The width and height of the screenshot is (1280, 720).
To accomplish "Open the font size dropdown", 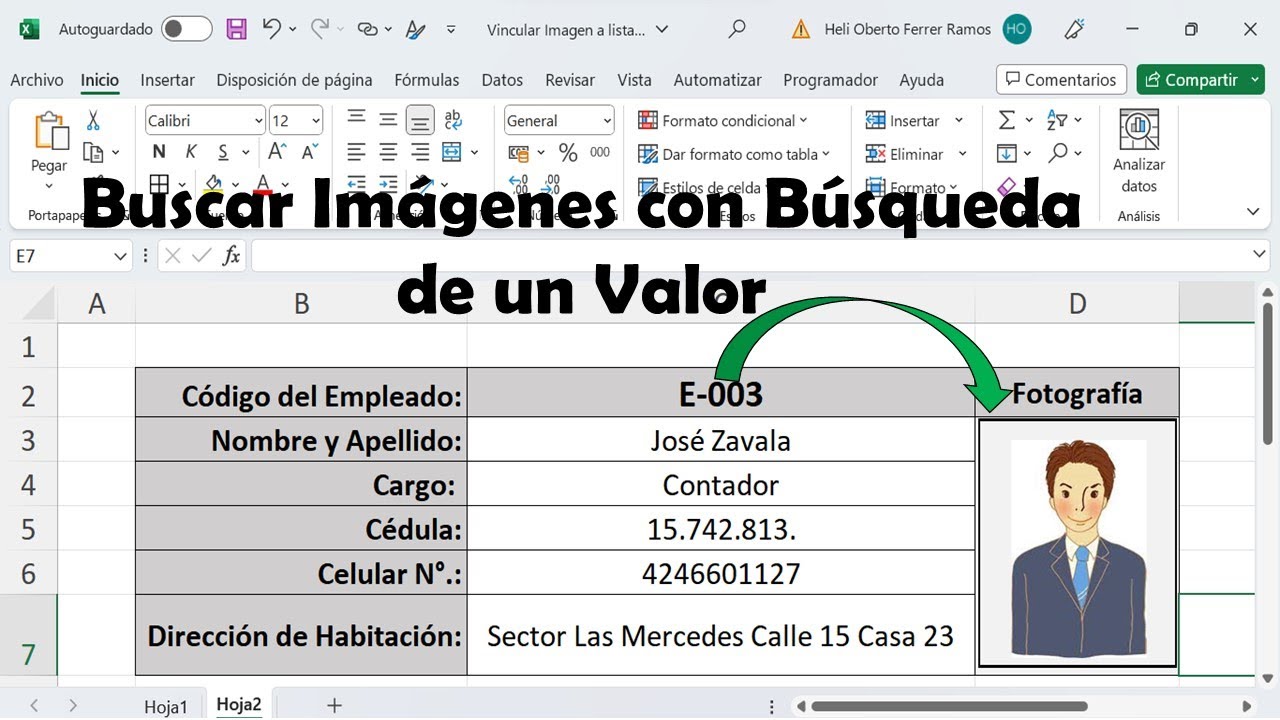I will click(x=316, y=121).
